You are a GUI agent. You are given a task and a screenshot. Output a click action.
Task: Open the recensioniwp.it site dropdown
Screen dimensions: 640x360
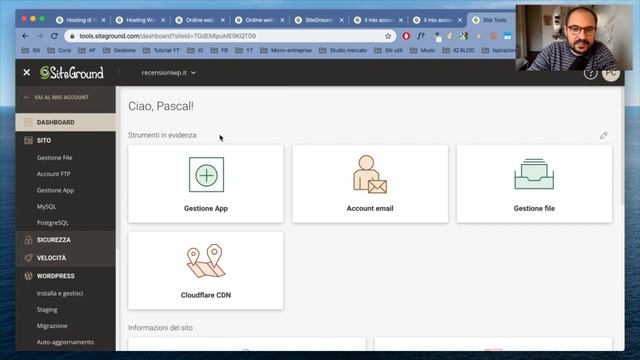tap(169, 73)
